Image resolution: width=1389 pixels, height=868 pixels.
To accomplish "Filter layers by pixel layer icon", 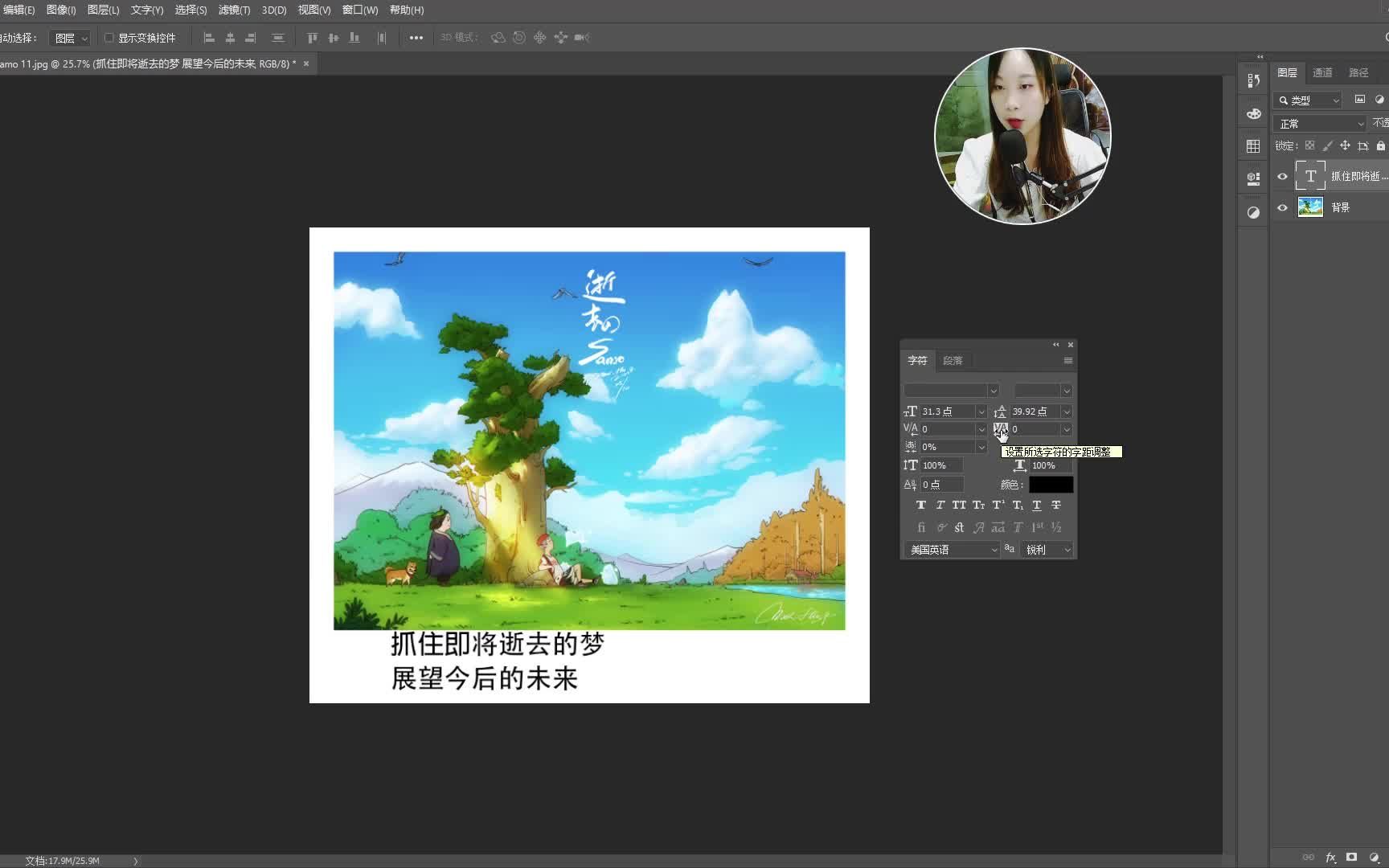I will [x=1360, y=100].
